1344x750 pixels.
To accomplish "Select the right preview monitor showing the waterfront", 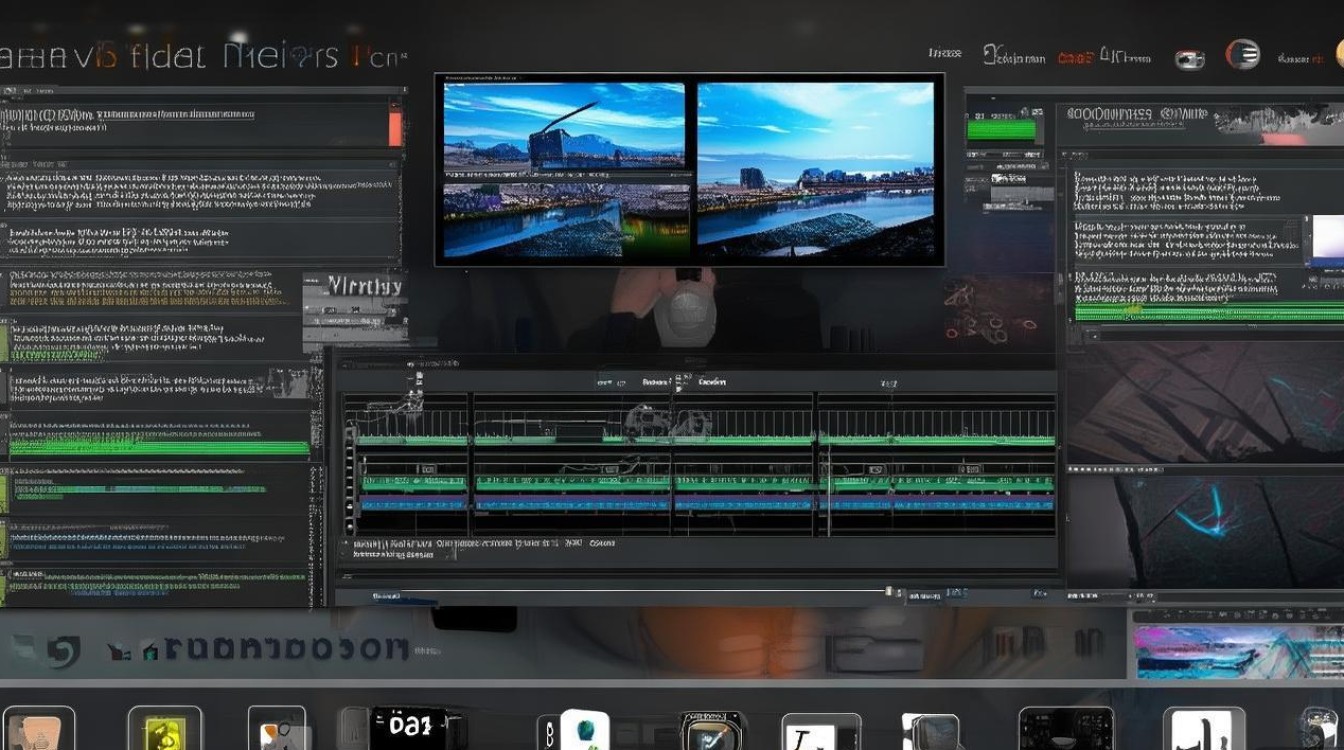I will pyautogui.click(x=815, y=165).
